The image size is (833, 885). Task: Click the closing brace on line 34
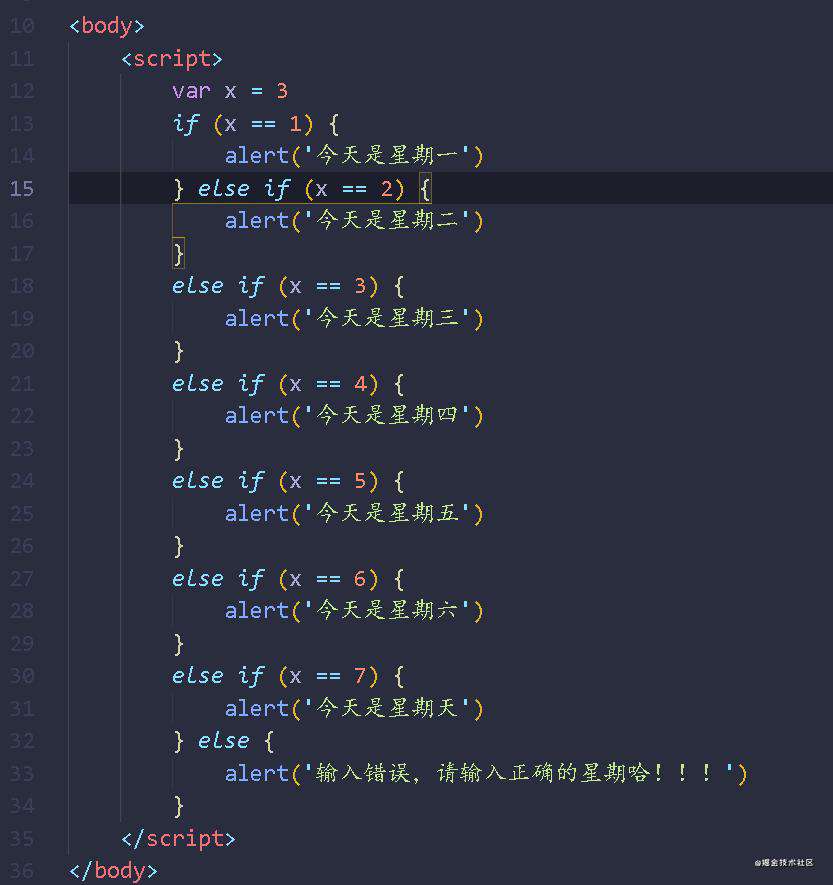tap(178, 806)
